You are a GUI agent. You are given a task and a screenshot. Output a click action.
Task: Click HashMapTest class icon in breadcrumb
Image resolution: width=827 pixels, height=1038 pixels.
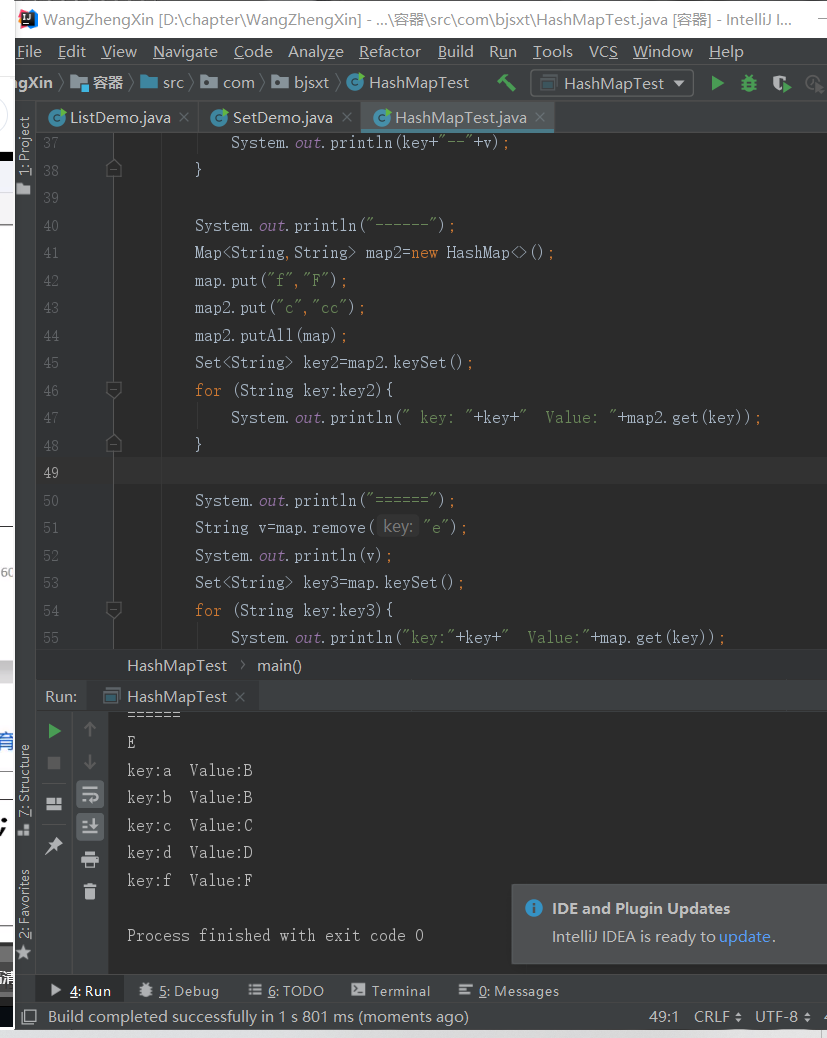[356, 82]
